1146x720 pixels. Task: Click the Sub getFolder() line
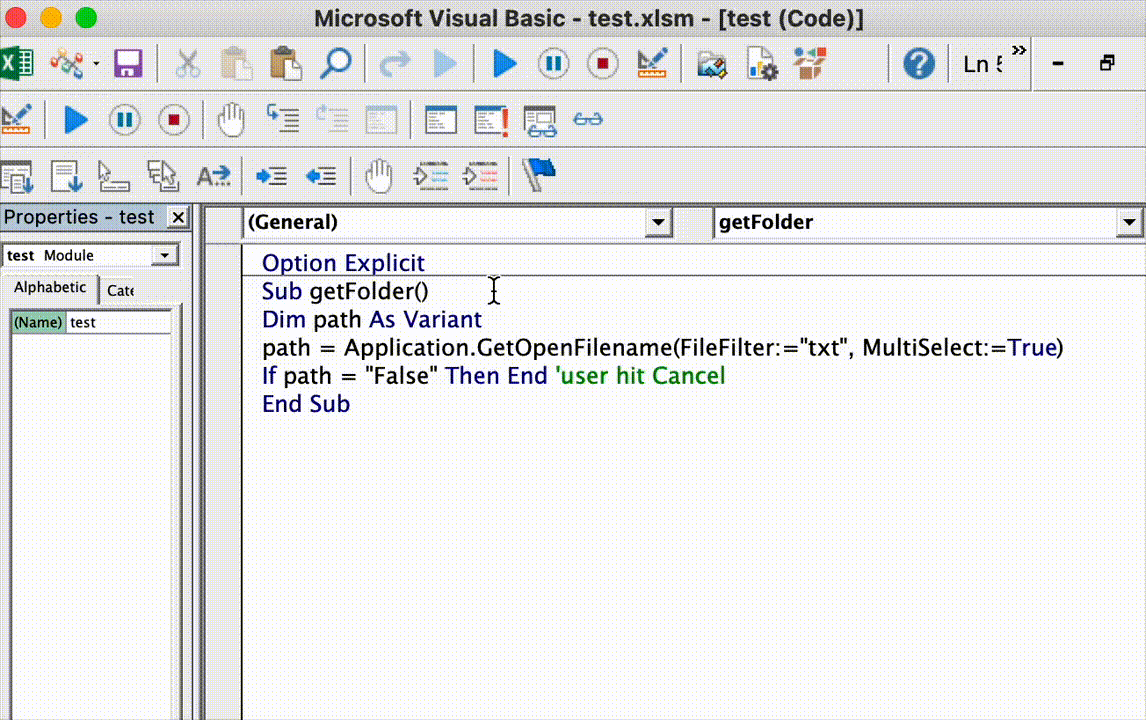(x=345, y=292)
